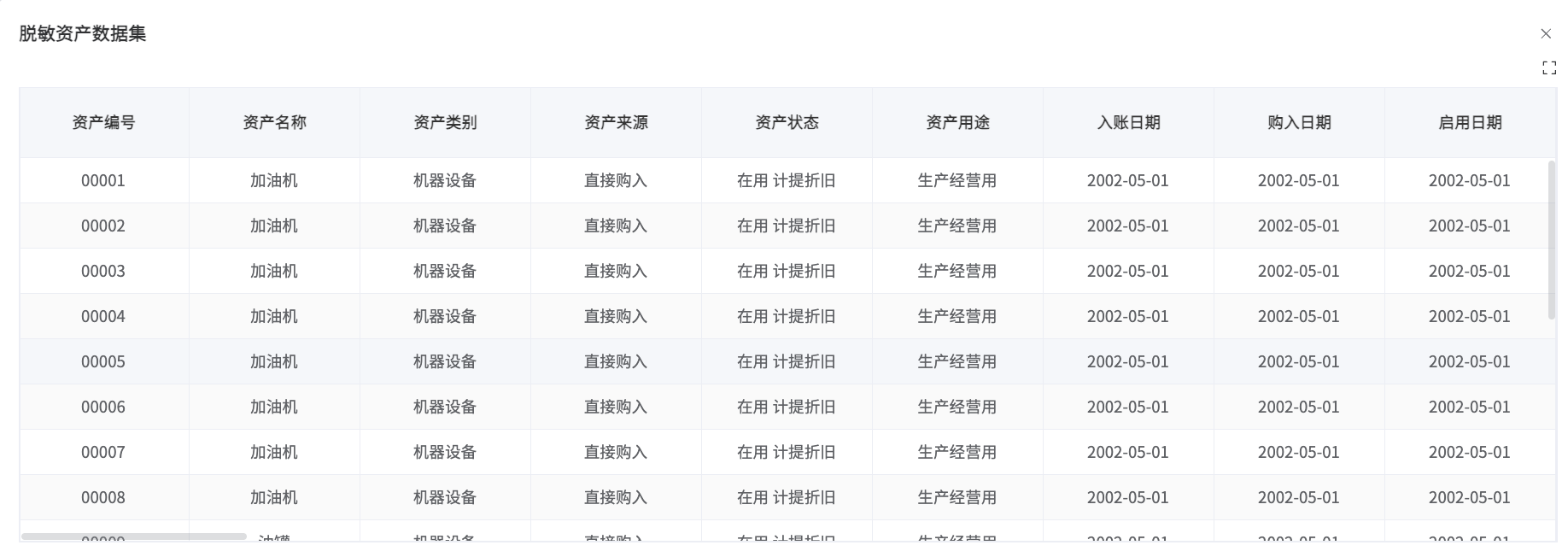Click asset number cell 00003

[103, 272]
